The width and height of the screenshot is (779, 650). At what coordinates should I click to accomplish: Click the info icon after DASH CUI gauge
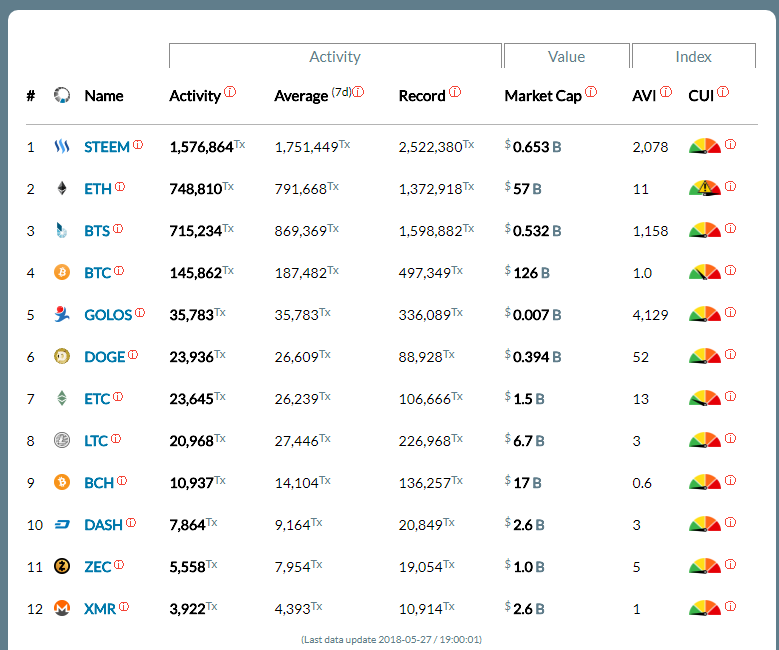730,522
